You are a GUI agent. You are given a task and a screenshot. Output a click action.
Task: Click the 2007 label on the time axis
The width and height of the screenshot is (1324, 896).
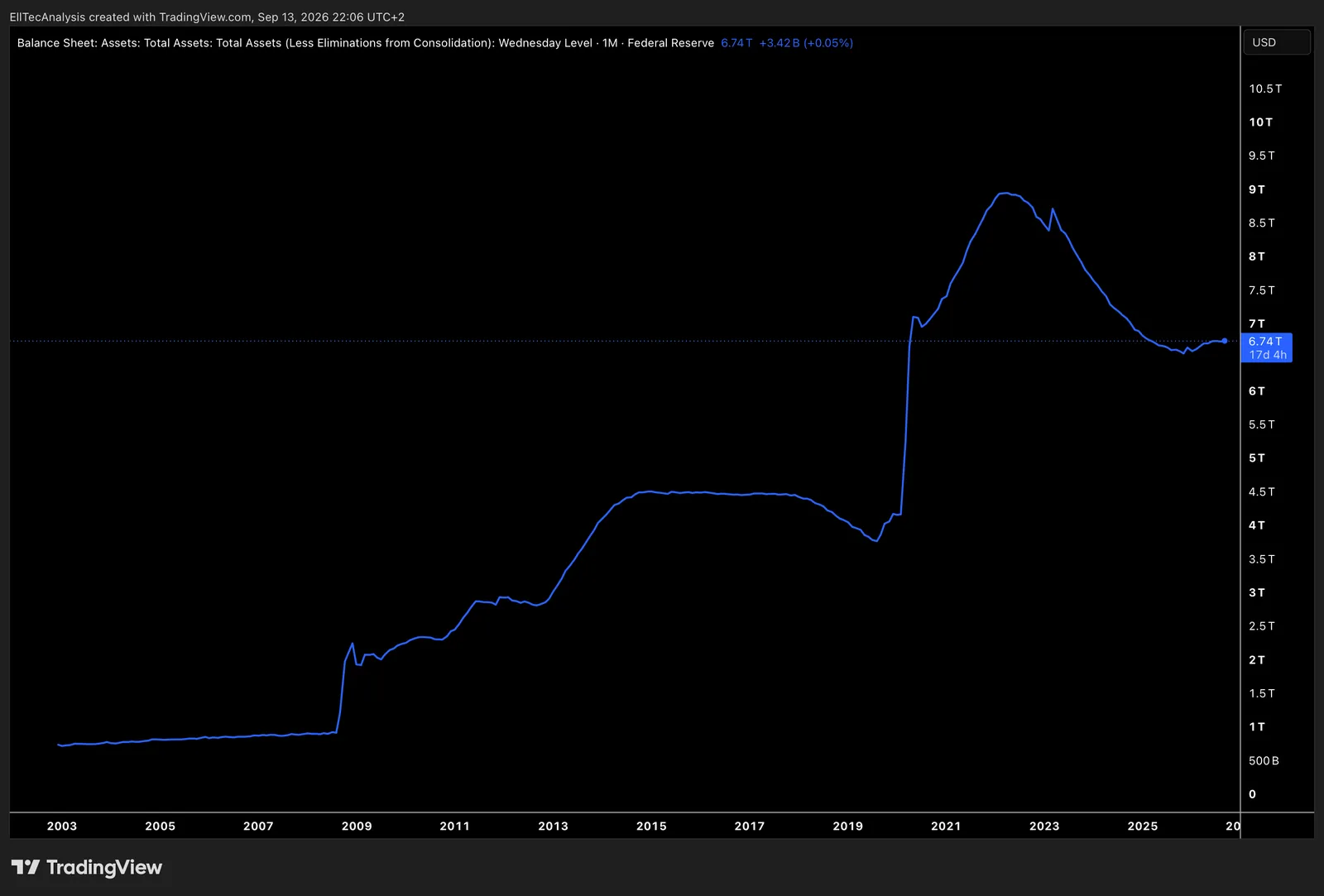258,826
